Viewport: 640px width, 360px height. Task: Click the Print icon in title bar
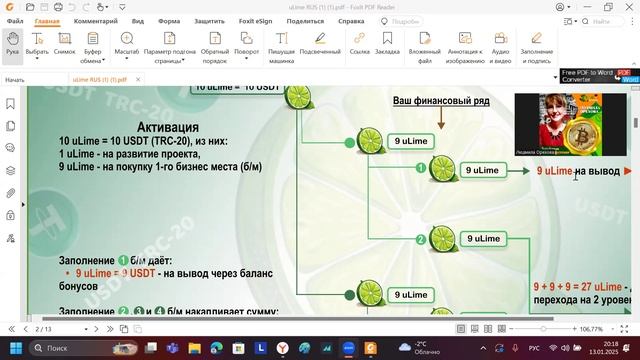pyautogui.click(x=58, y=7)
